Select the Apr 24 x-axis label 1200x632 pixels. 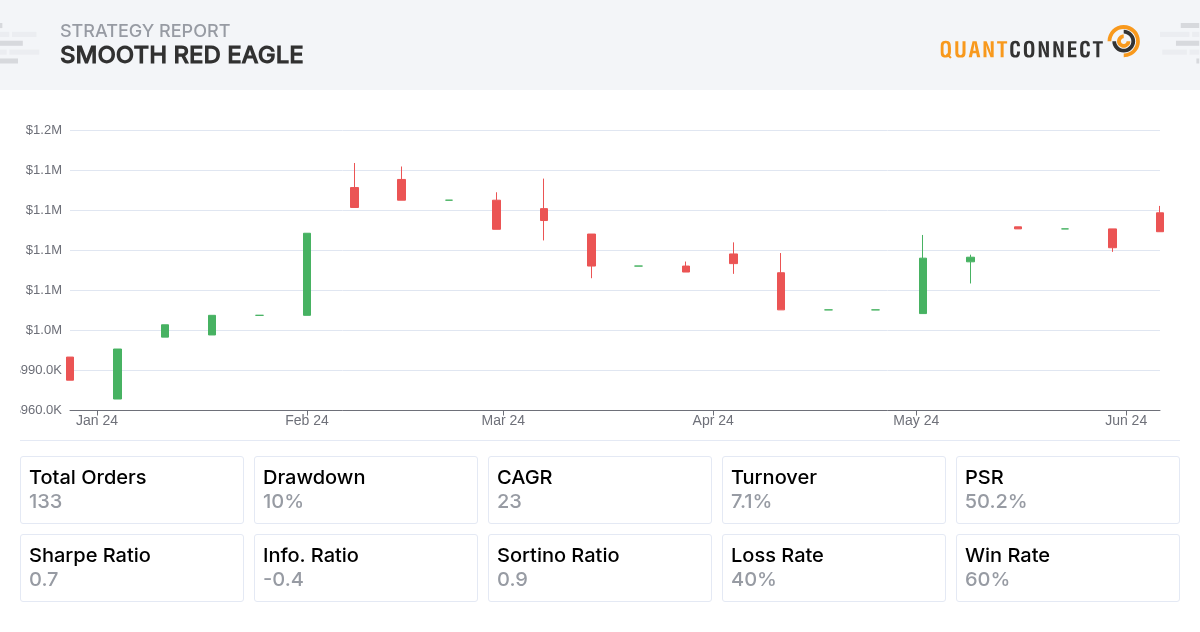point(713,421)
